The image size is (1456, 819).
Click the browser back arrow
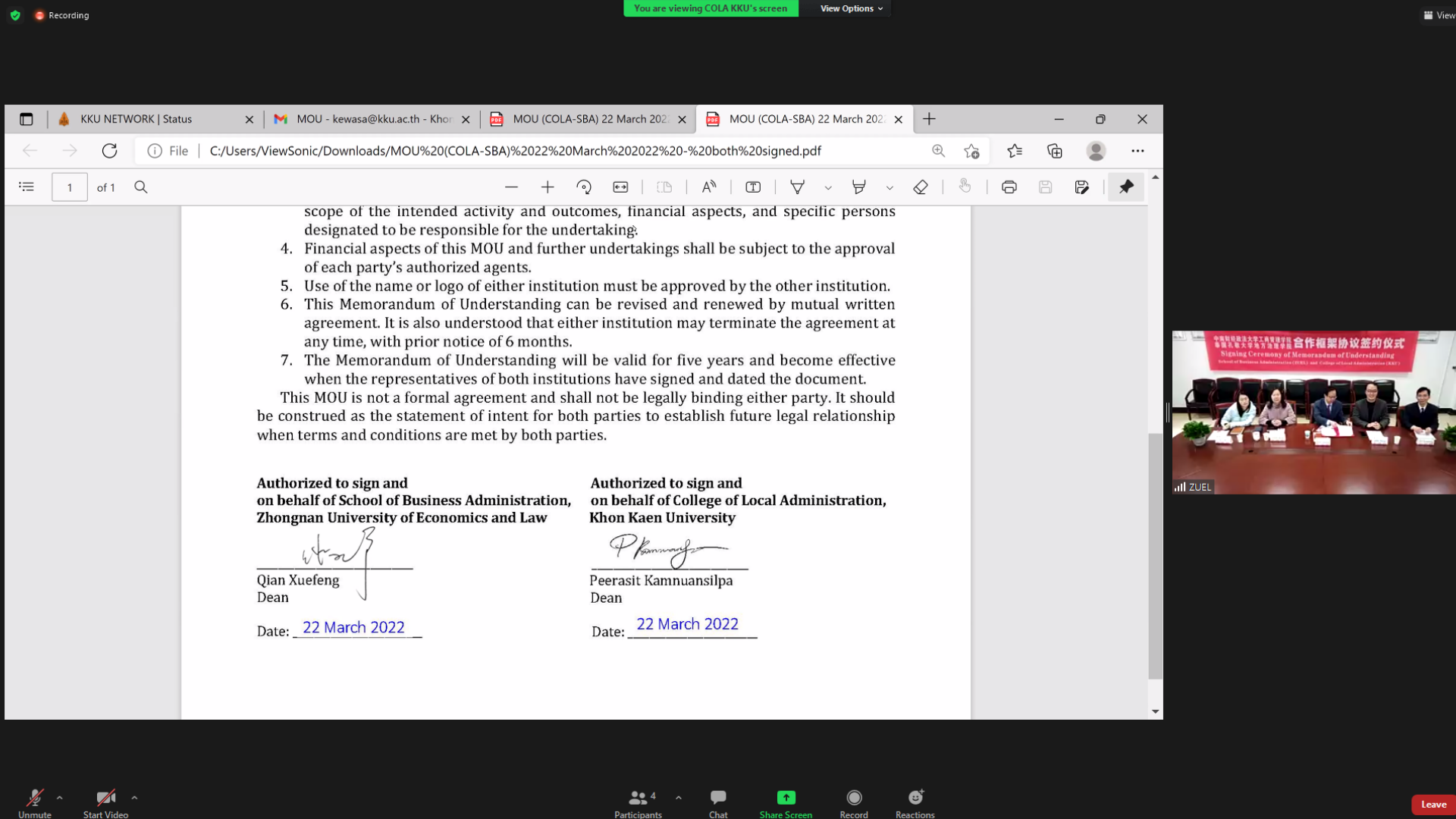pyautogui.click(x=30, y=151)
